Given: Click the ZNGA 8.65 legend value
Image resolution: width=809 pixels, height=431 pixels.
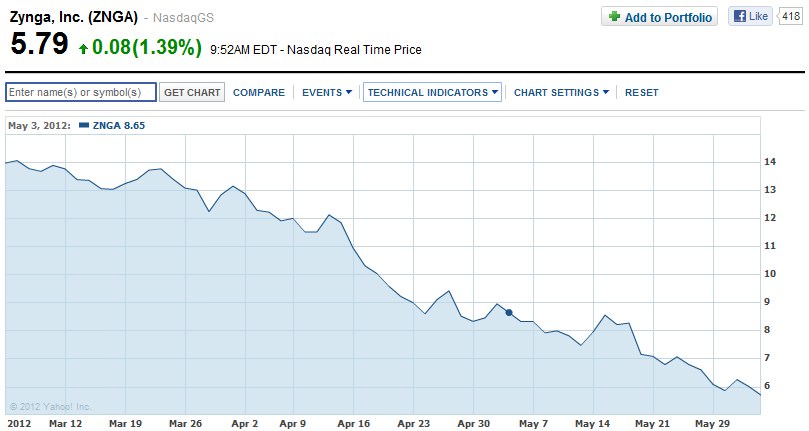Looking at the screenshot, I should tap(119, 125).
